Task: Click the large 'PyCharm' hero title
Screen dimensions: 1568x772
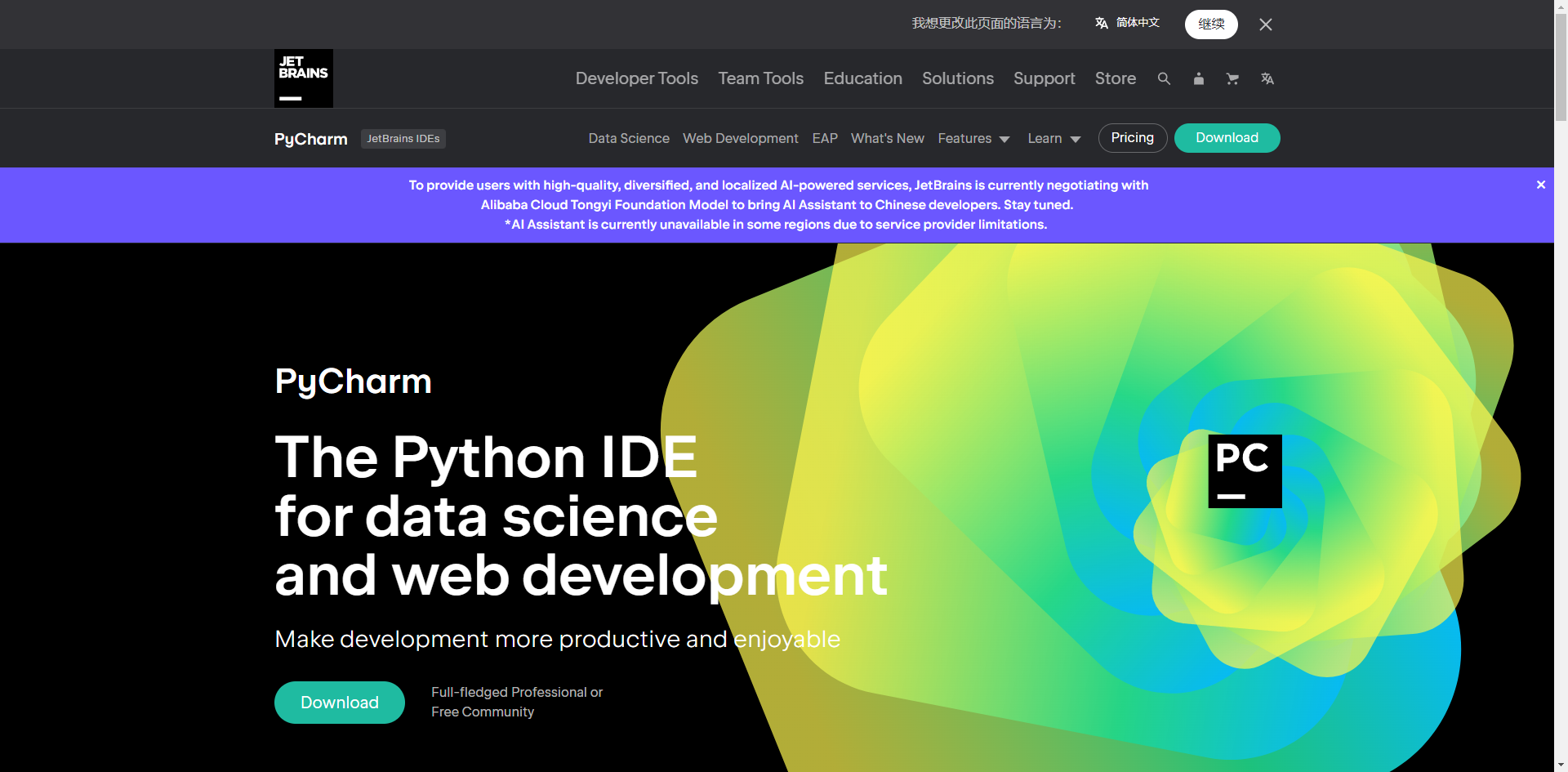Action: click(353, 382)
